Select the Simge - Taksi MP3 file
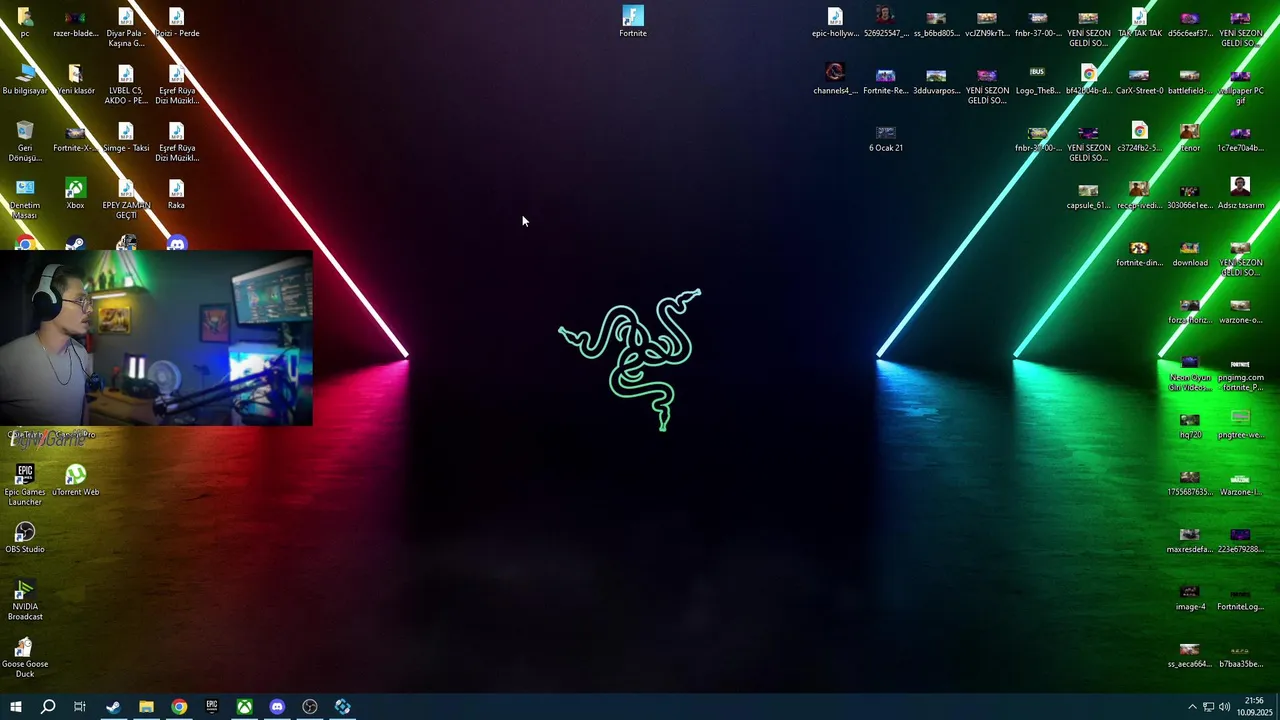Screen dimensions: 1280x720 tap(126, 137)
